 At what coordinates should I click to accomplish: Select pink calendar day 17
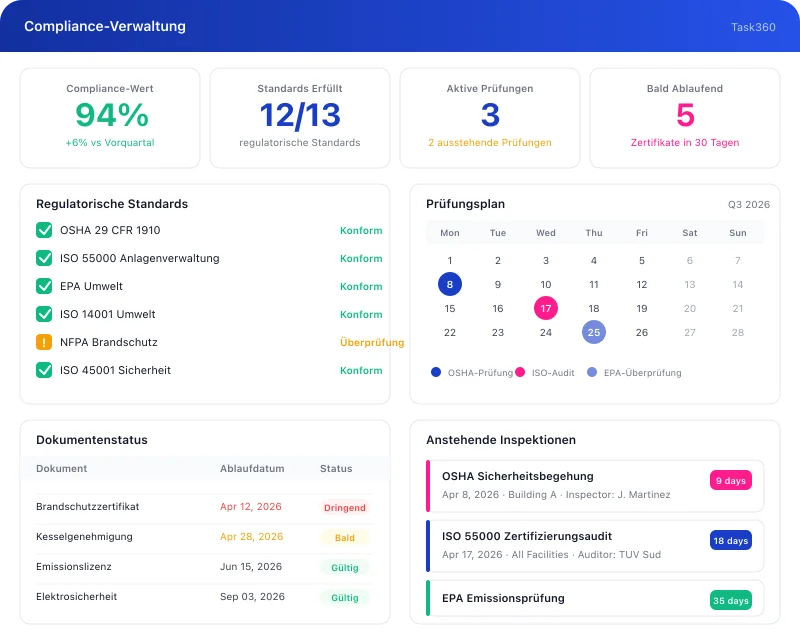pos(546,308)
